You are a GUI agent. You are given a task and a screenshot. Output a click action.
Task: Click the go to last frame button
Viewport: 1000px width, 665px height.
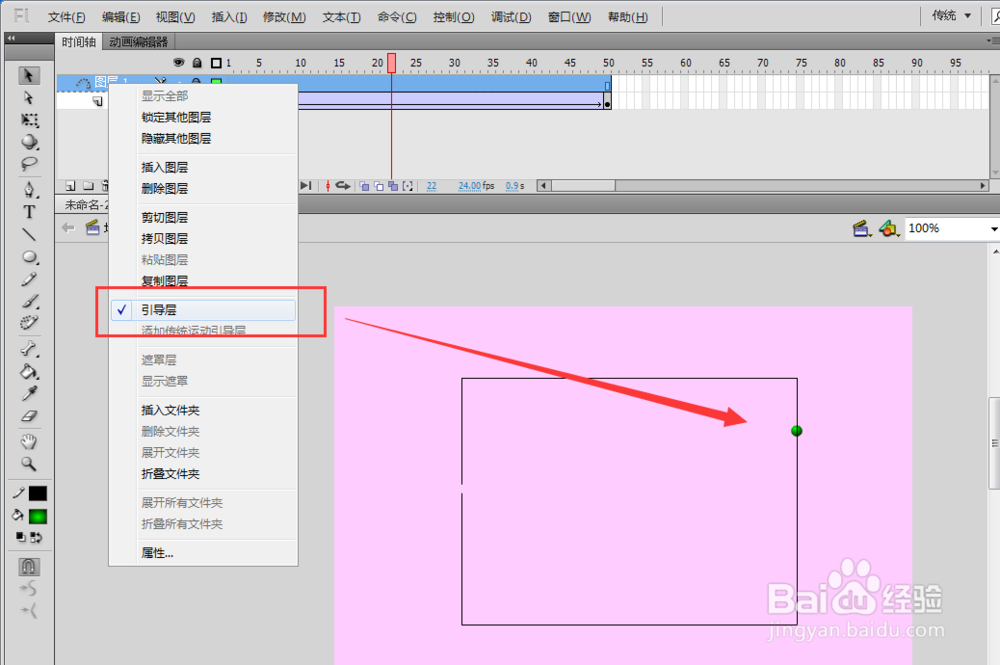point(306,186)
